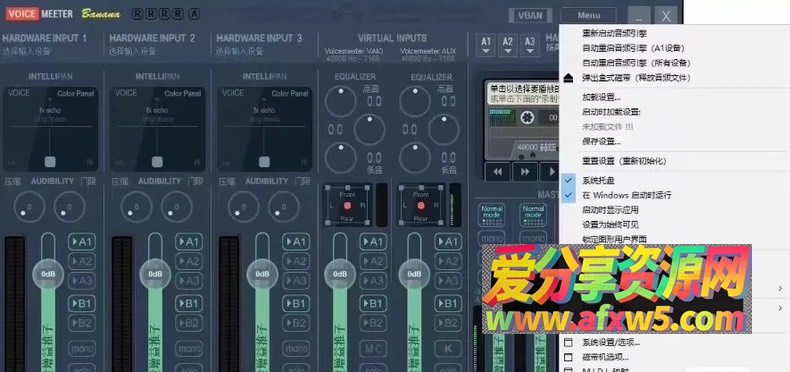Click the Hardware Input 1 0dB fader
790x372 pixels.
tap(48, 274)
